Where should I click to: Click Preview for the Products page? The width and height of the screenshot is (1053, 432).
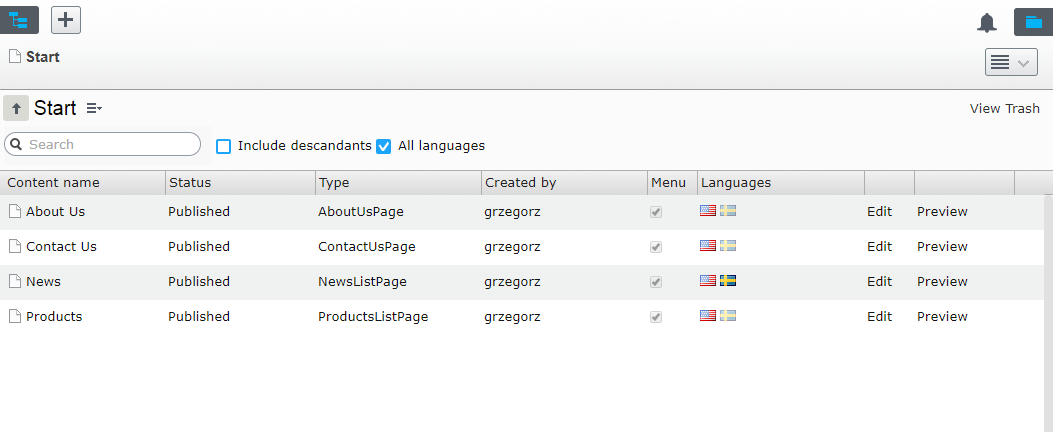942,317
